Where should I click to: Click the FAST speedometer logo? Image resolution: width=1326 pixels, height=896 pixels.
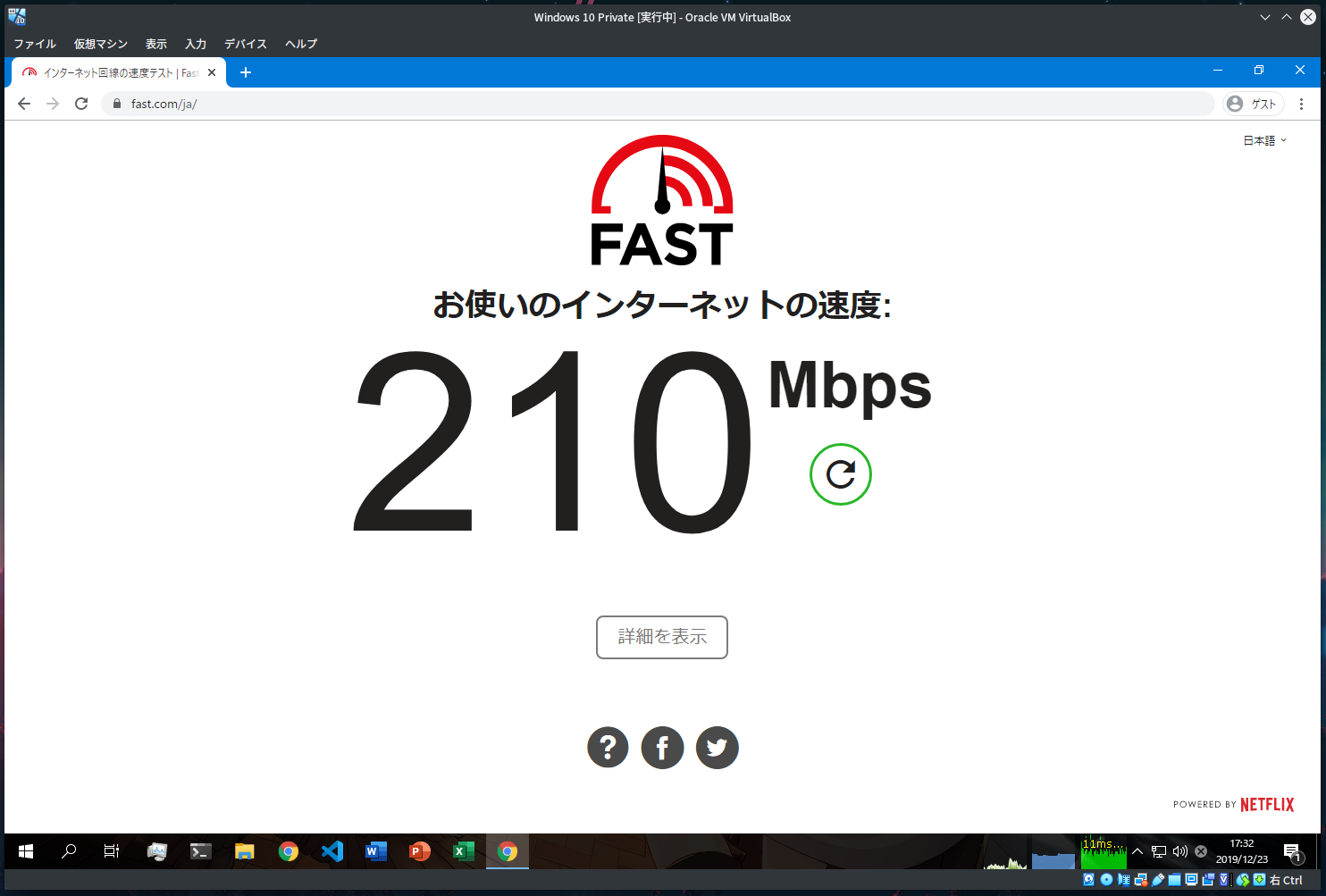662,200
